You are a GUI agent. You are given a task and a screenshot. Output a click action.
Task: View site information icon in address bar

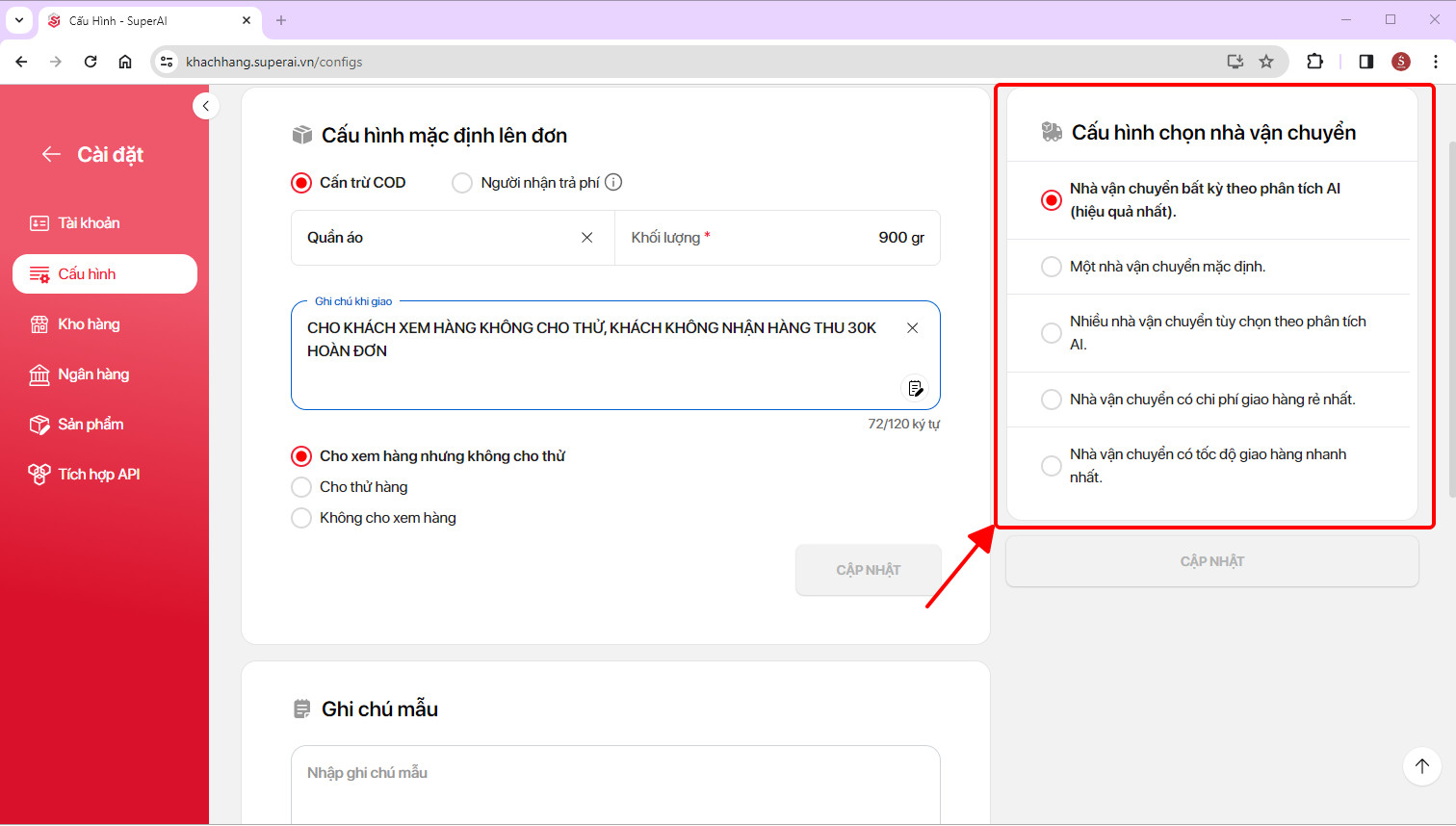[x=167, y=62]
